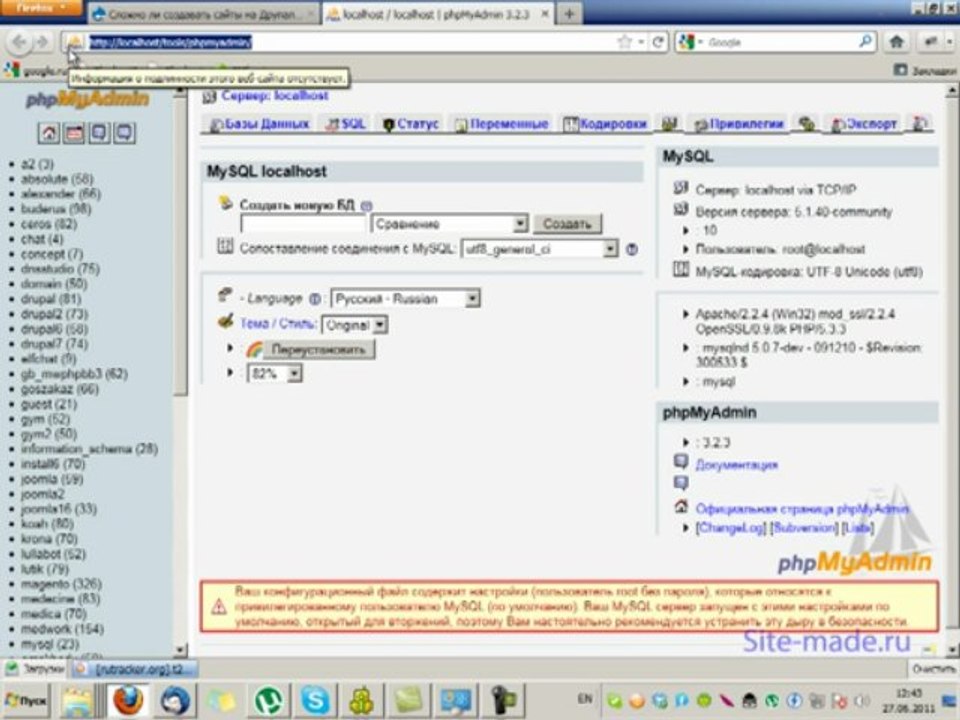Open utf8_general_ci connection collation dropdown

tap(539, 249)
